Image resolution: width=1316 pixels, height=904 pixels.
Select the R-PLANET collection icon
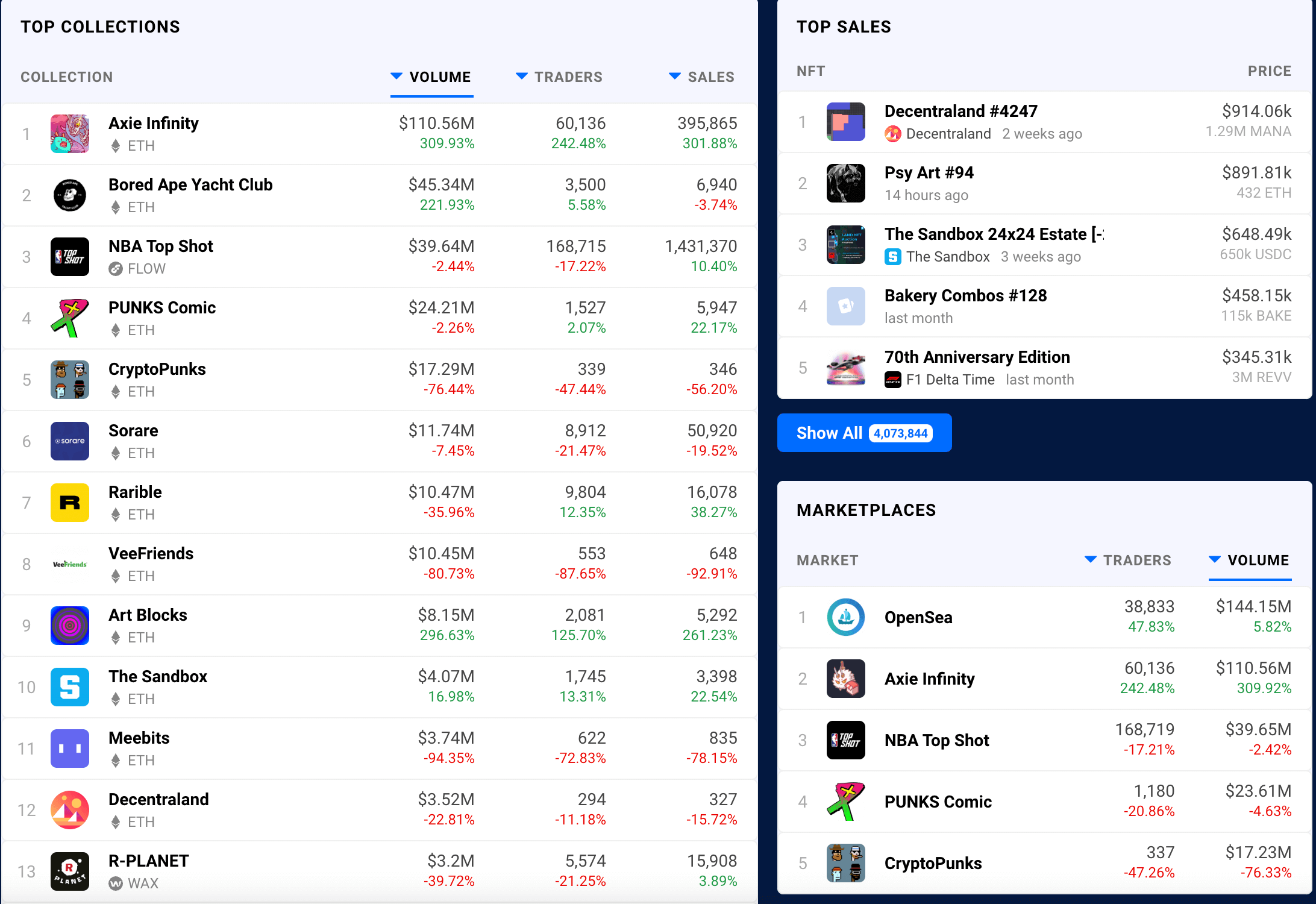point(70,871)
